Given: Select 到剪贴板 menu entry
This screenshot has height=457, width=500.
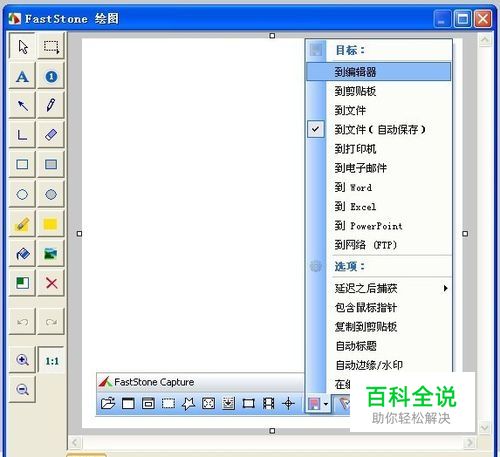Looking at the screenshot, I should click(x=379, y=91).
